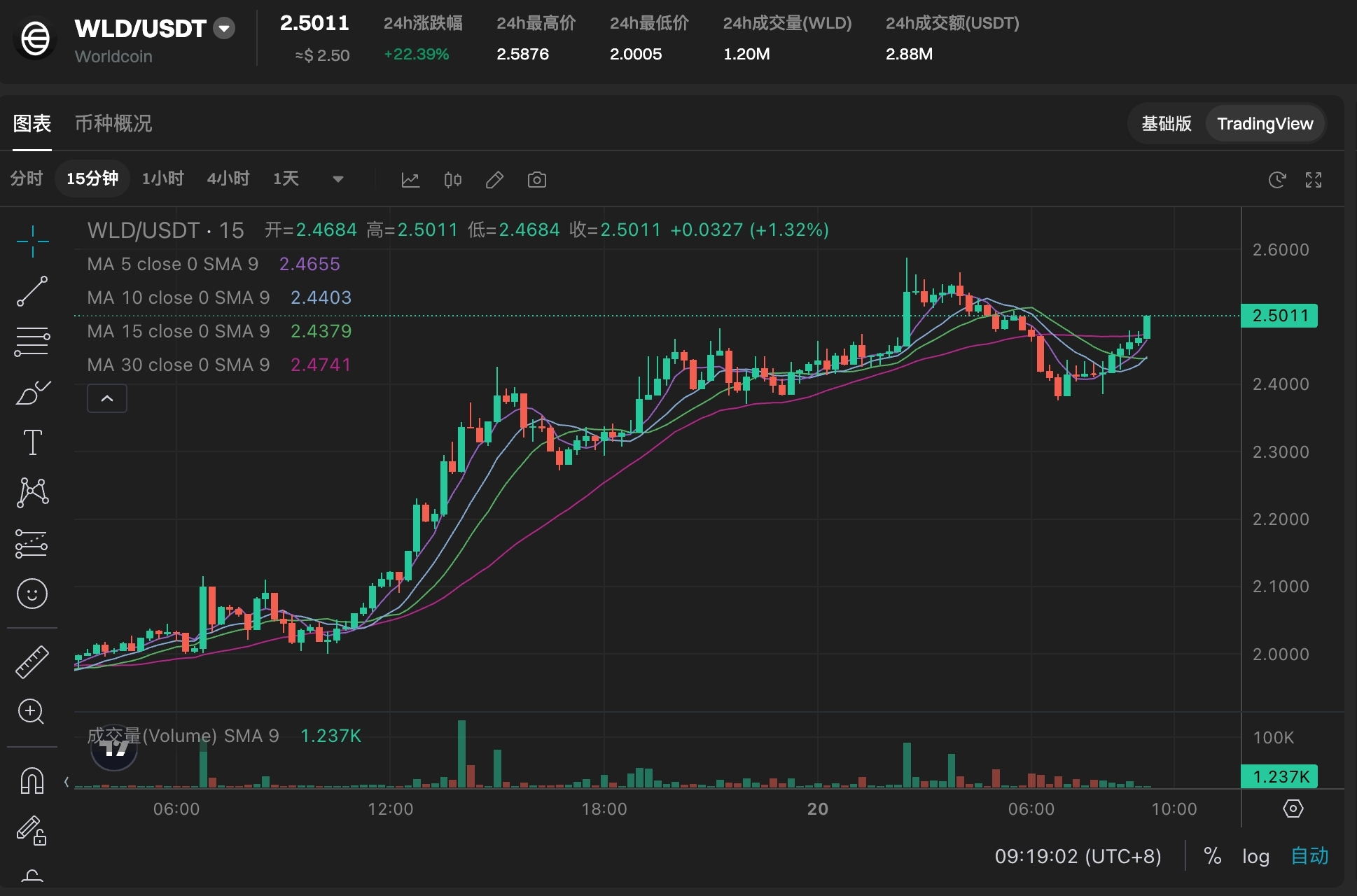This screenshot has width=1357, height=896.
Task: Click the volume label 1.237K on axis
Action: [1280, 776]
